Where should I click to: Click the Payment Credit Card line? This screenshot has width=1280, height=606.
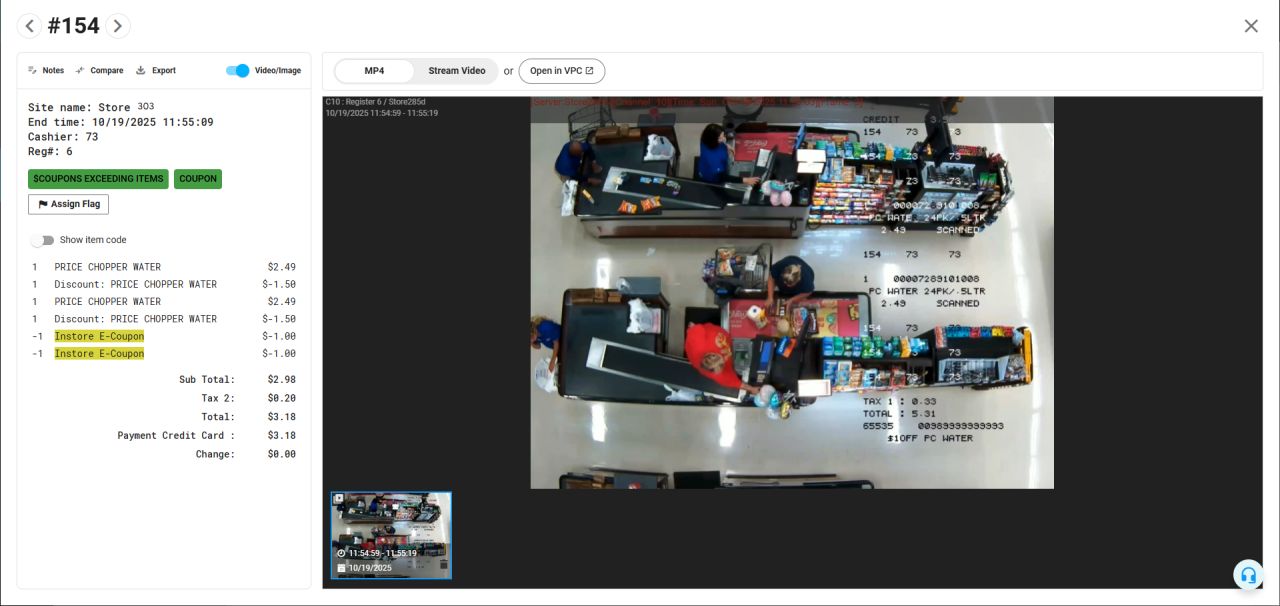point(206,435)
